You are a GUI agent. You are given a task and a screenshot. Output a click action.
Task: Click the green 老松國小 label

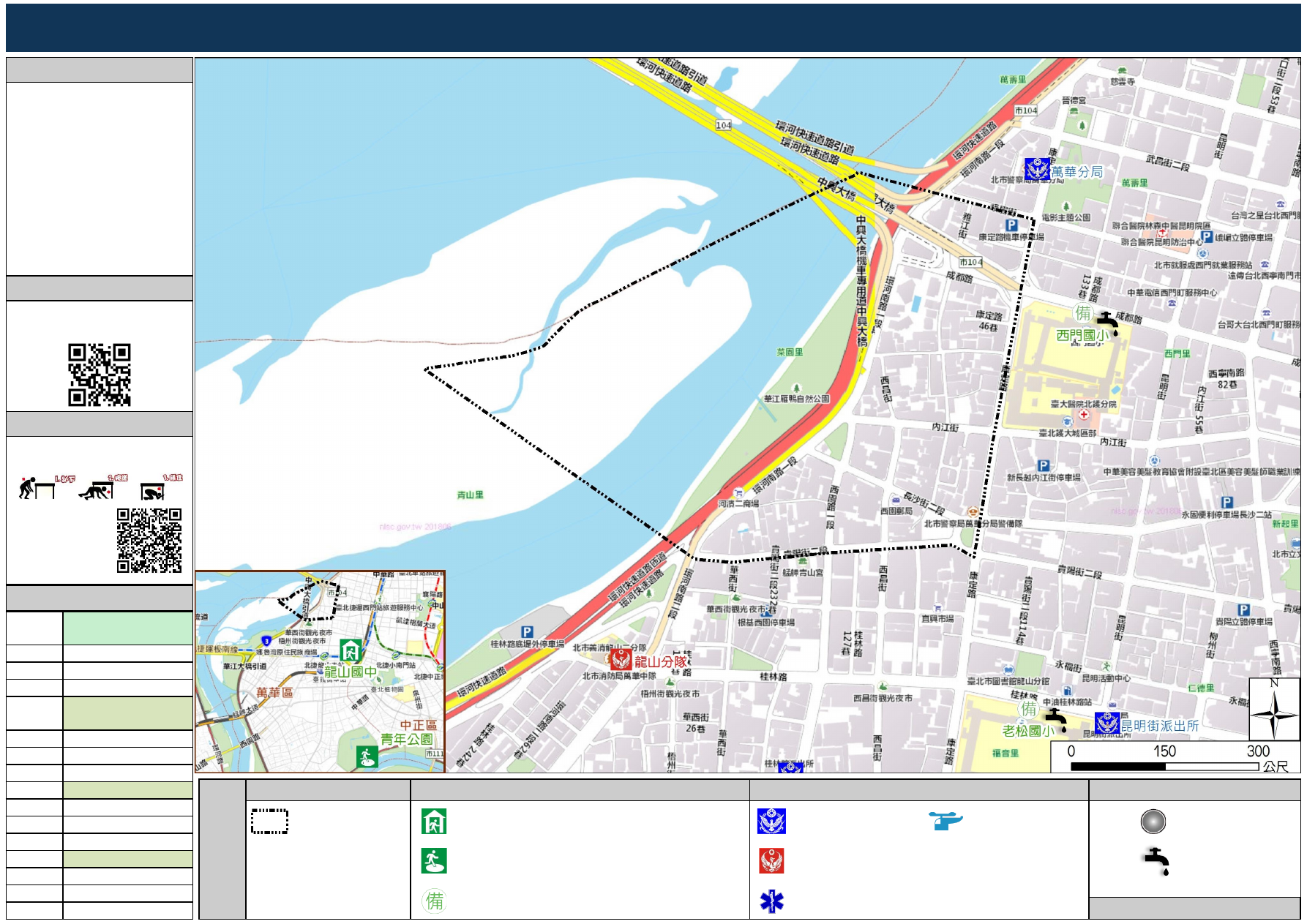pyautogui.click(x=1028, y=731)
